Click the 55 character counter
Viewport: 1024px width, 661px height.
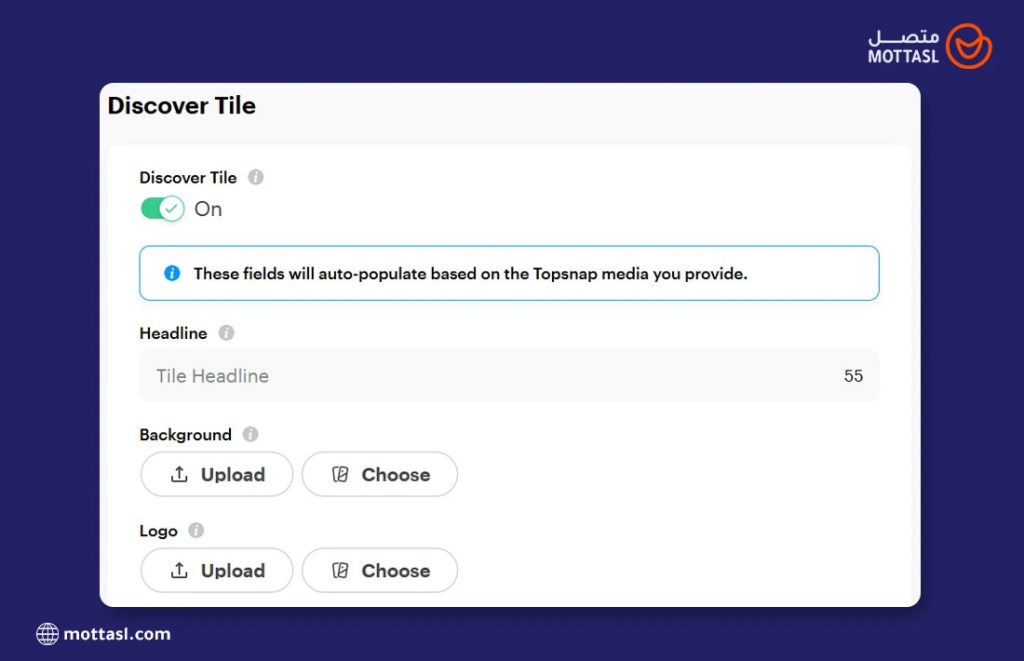click(853, 376)
